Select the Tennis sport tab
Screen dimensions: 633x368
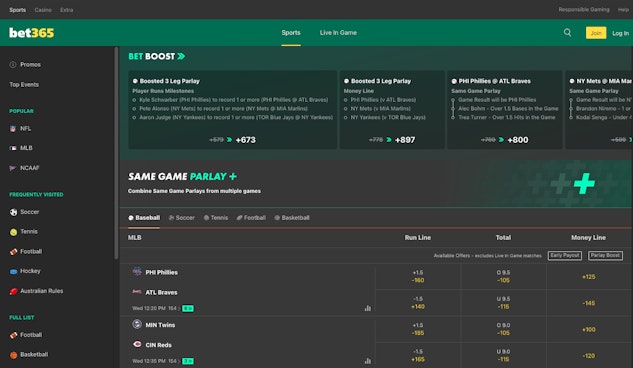click(216, 218)
